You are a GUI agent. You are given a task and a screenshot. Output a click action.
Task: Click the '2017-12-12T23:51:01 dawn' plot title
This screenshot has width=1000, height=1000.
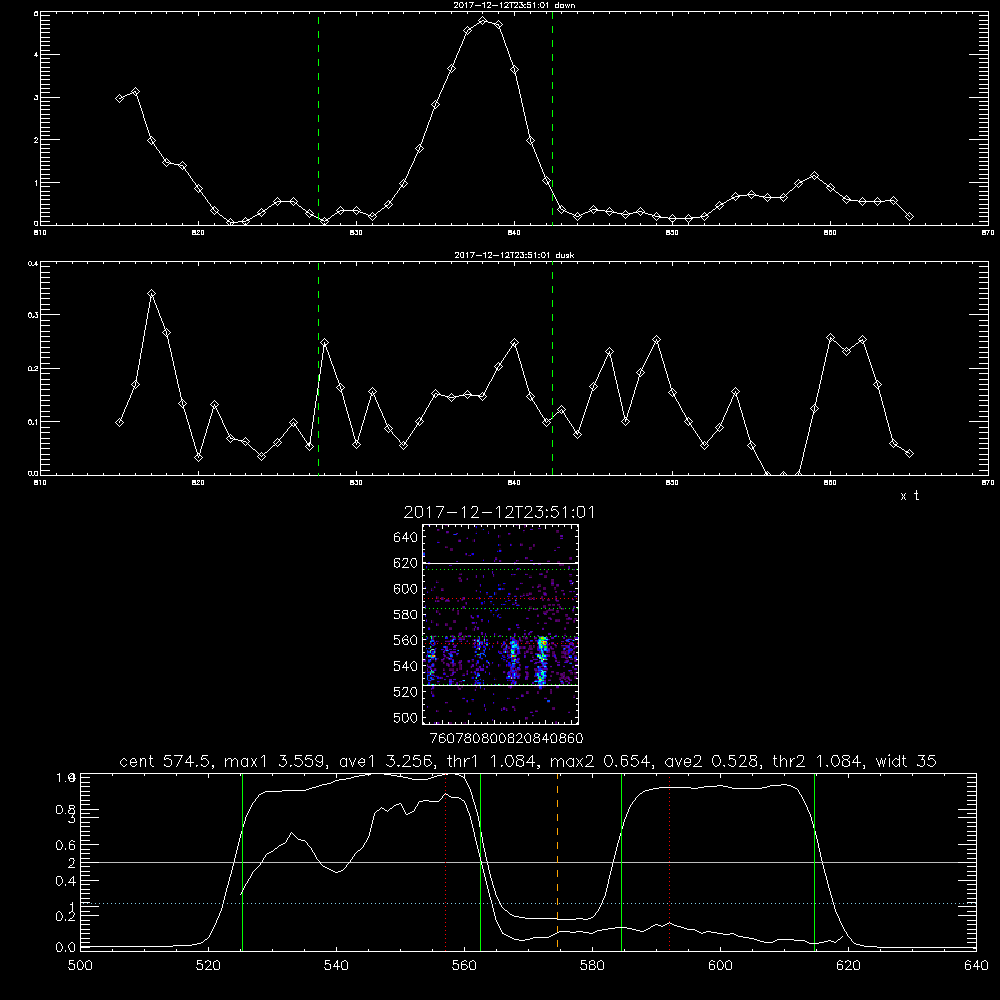click(514, 4)
